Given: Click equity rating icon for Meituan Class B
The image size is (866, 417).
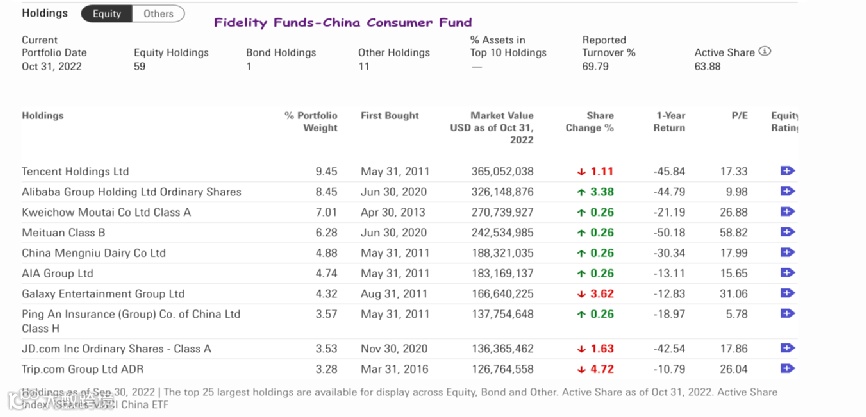Looking at the screenshot, I should click(787, 232).
